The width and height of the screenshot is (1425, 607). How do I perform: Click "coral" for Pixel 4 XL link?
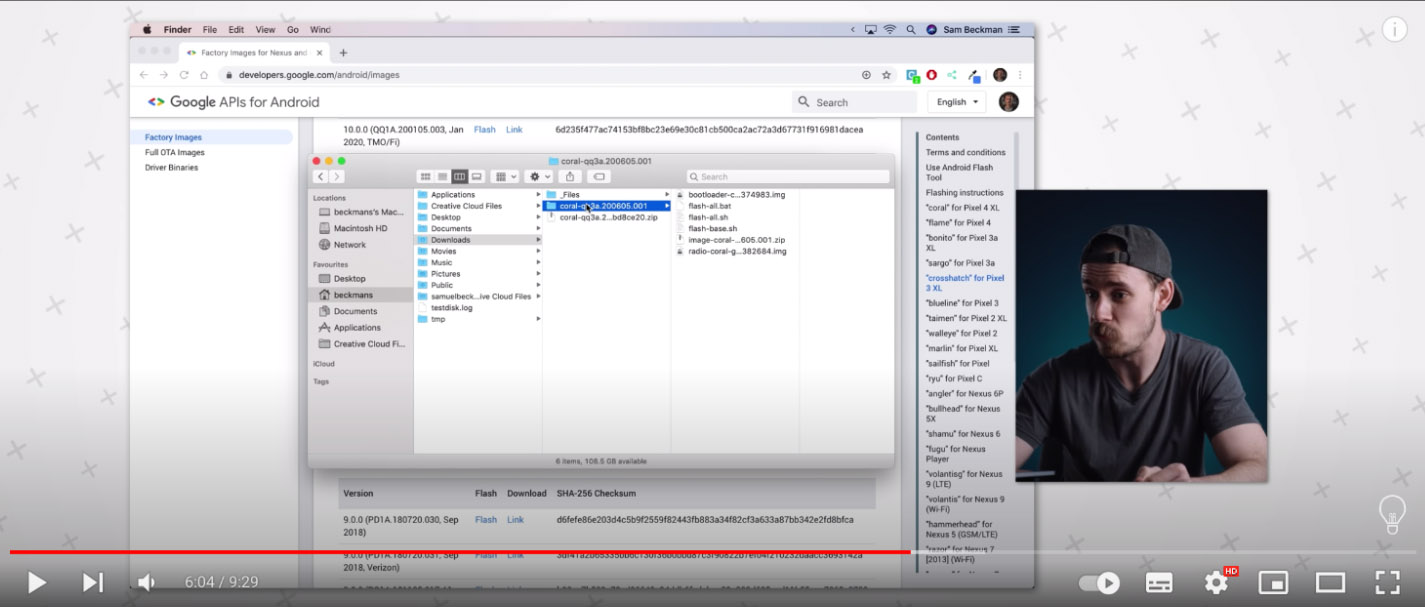click(x=962, y=208)
